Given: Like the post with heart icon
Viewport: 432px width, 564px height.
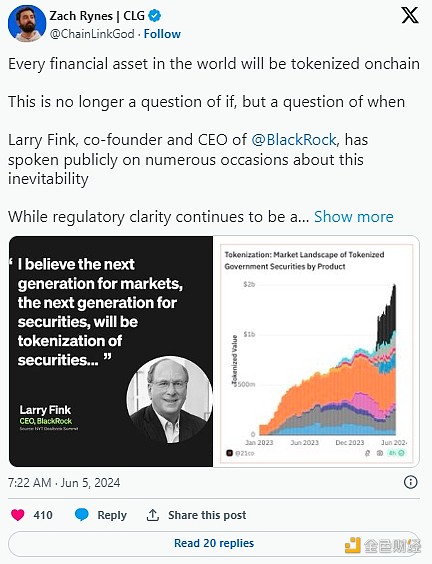Looking at the screenshot, I should [18, 515].
